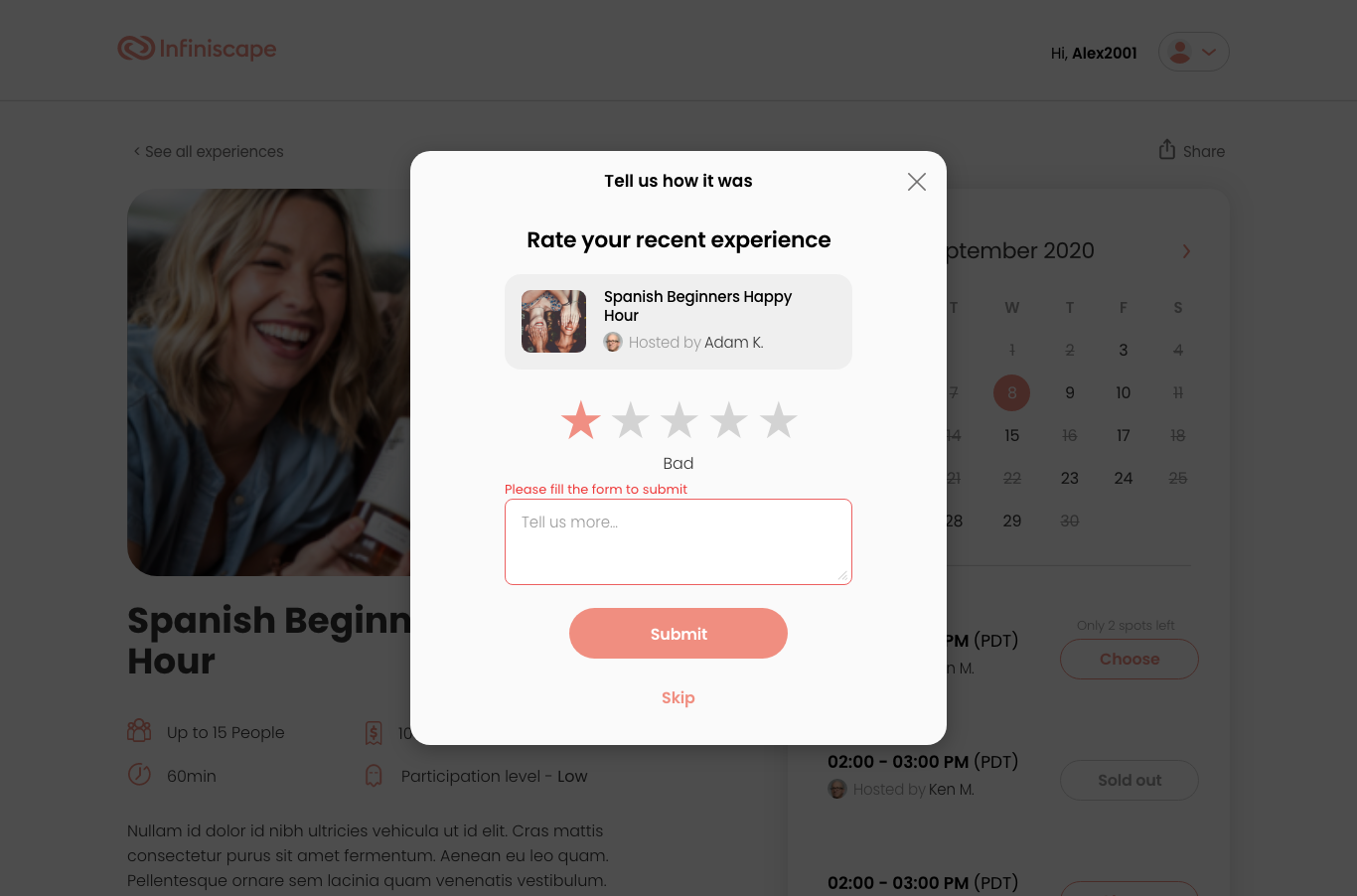Close the rating dialog with X icon
This screenshot has width=1357, height=896.
point(917,182)
